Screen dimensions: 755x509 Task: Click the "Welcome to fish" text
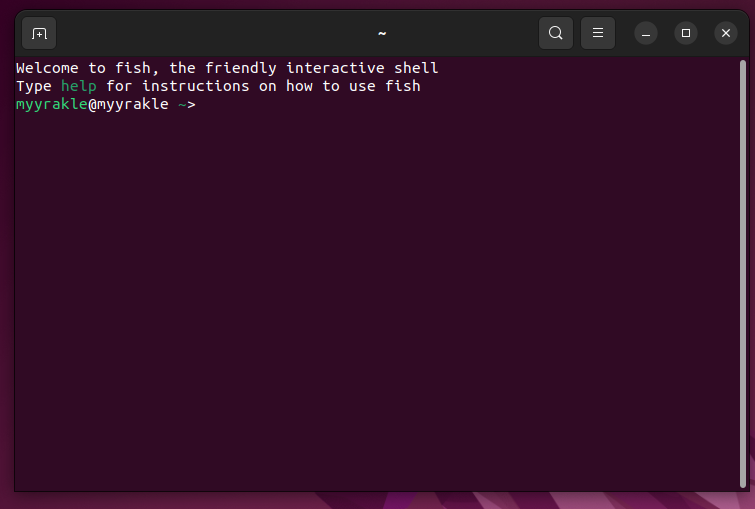coord(78,68)
